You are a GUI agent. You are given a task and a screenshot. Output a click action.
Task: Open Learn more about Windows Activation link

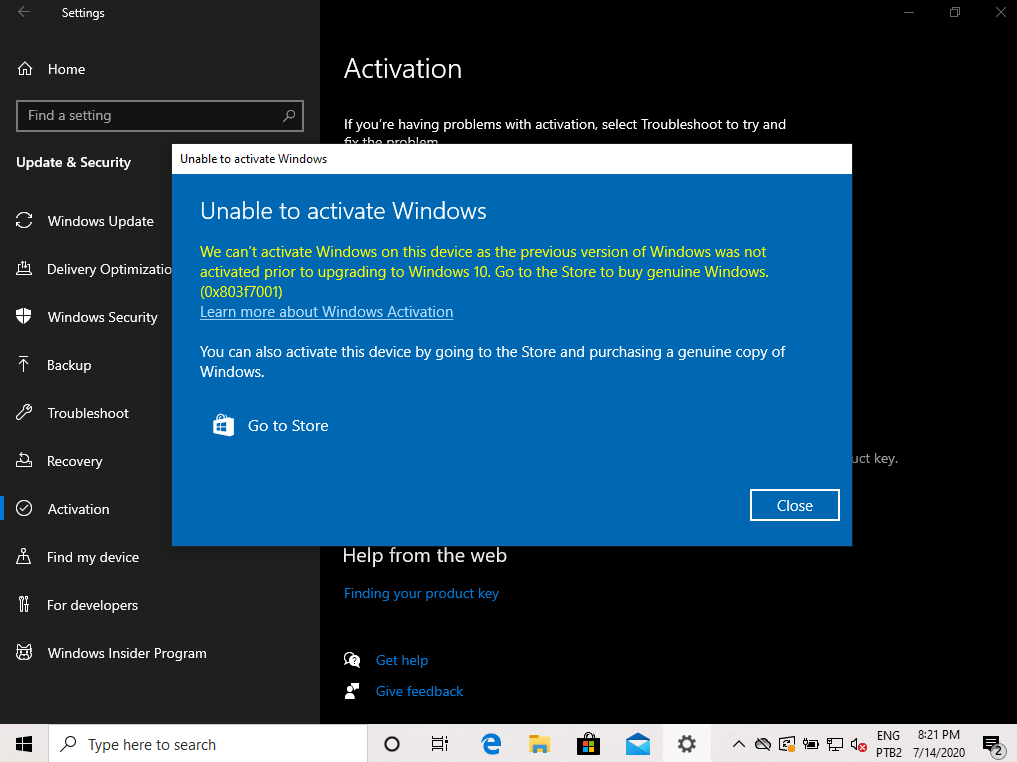point(326,312)
